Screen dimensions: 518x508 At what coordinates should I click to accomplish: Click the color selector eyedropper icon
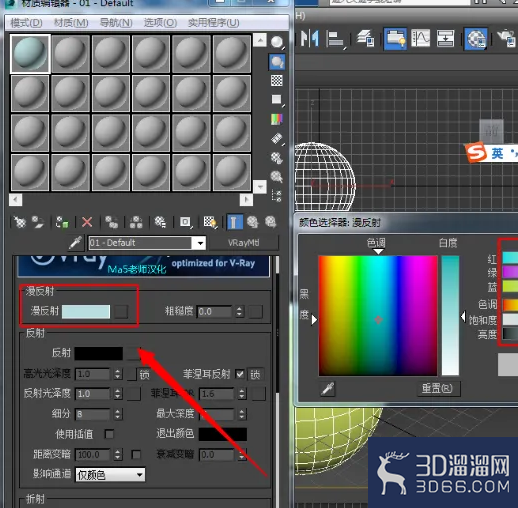(x=328, y=389)
